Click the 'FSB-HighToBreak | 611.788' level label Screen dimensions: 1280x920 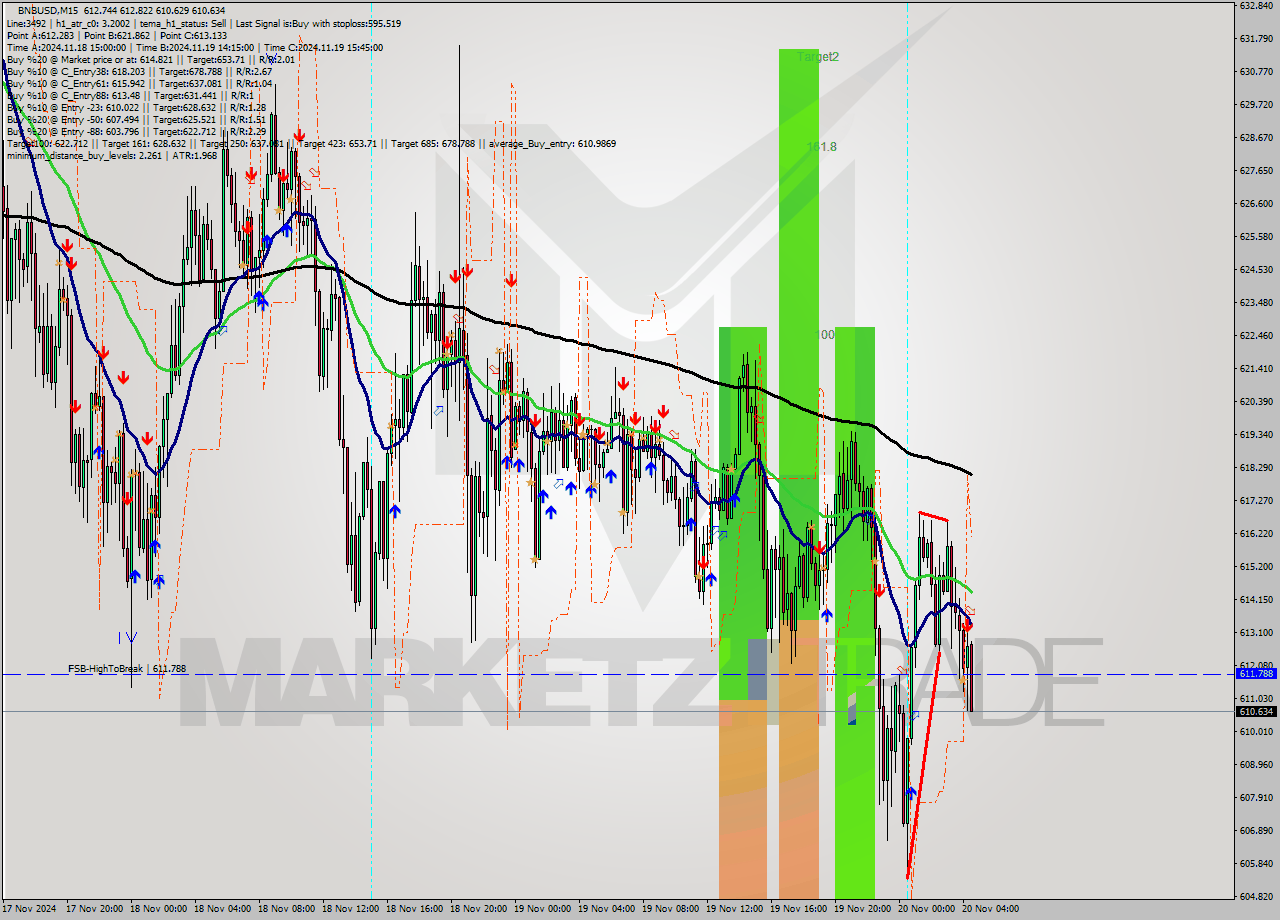coord(127,668)
